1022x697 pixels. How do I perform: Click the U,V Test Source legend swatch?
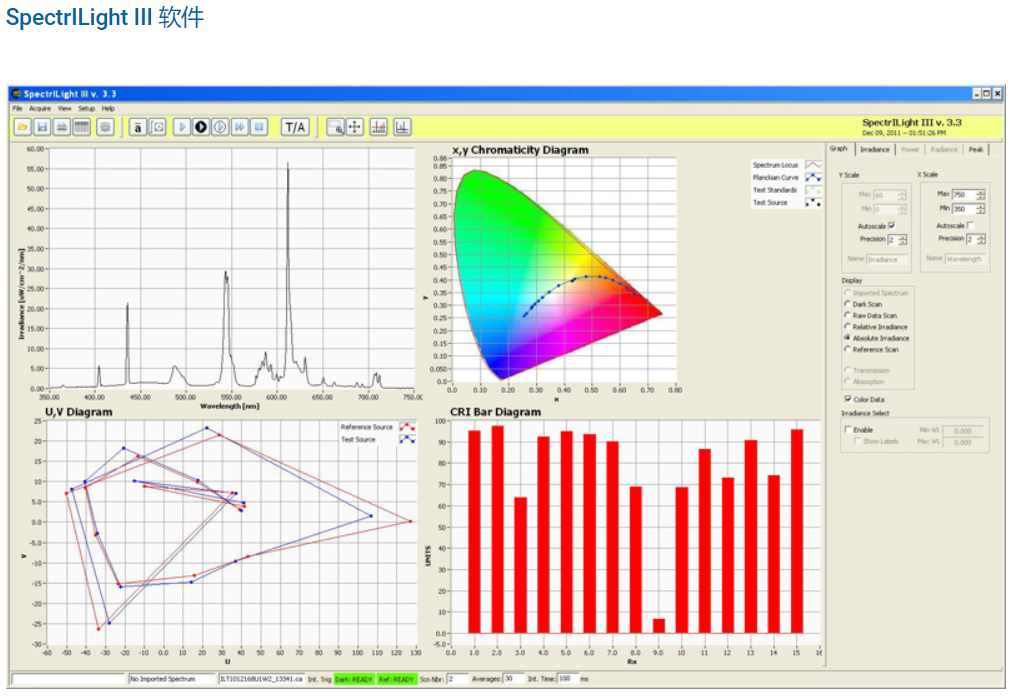coord(407,439)
